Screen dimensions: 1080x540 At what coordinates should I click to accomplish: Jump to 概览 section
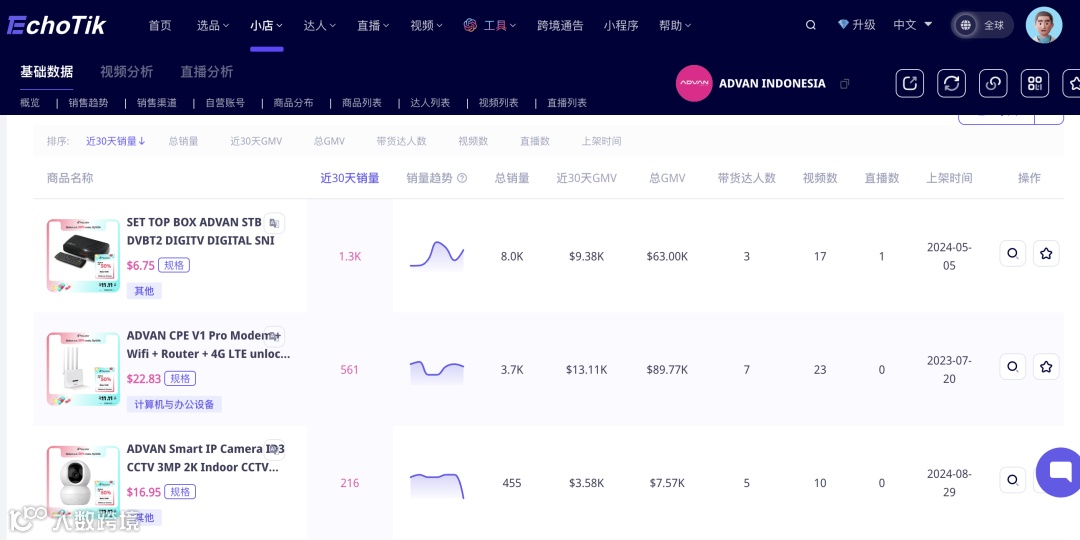pos(30,103)
